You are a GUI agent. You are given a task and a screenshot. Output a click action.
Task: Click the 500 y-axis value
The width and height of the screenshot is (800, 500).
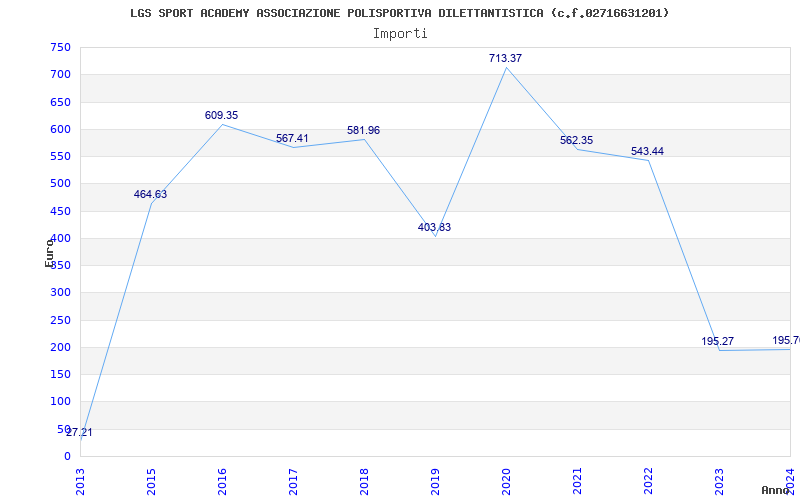pos(60,184)
